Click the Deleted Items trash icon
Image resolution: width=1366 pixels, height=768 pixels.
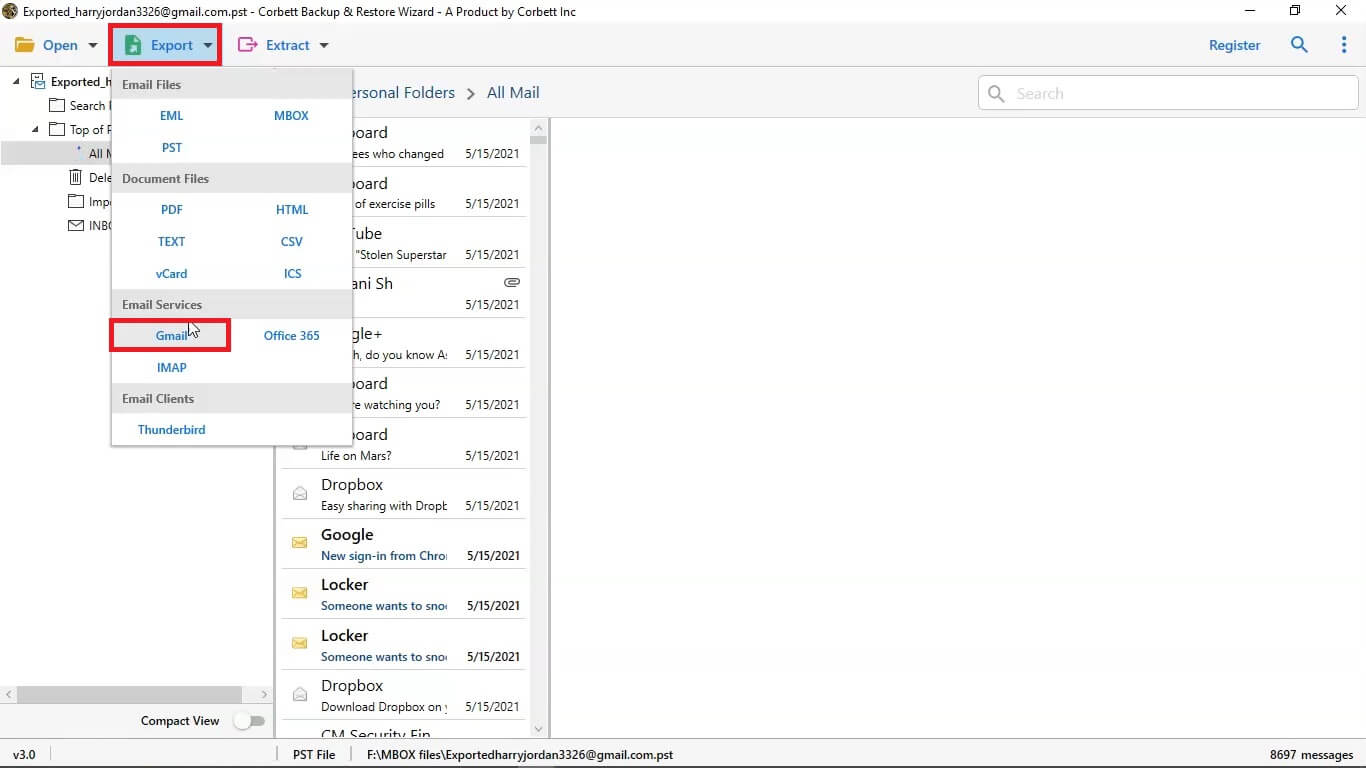click(x=76, y=177)
